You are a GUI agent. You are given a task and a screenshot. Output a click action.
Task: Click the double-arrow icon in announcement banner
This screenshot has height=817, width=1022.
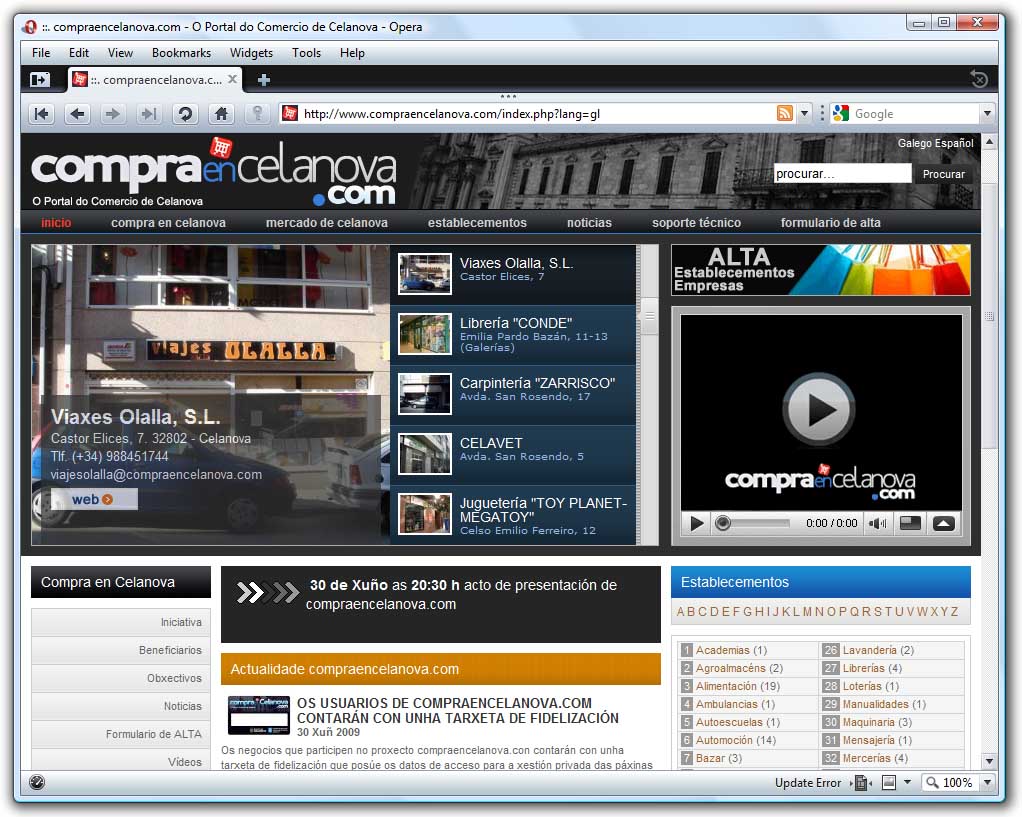pyautogui.click(x=267, y=592)
